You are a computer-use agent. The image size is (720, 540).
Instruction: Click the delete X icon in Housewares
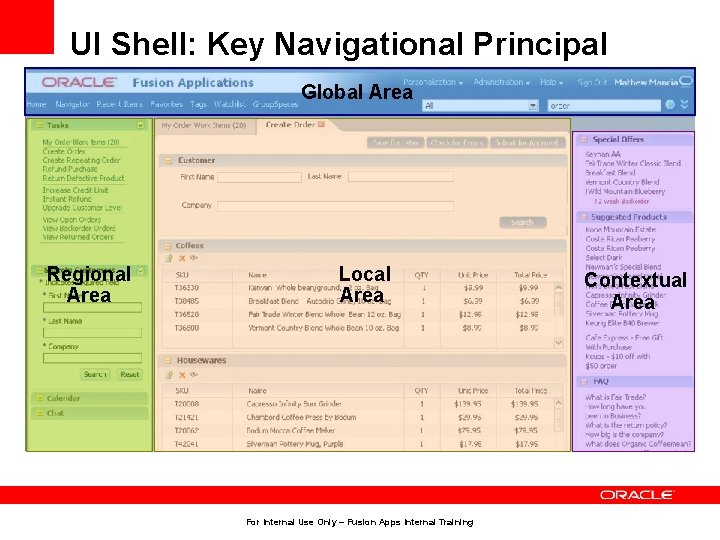182,375
